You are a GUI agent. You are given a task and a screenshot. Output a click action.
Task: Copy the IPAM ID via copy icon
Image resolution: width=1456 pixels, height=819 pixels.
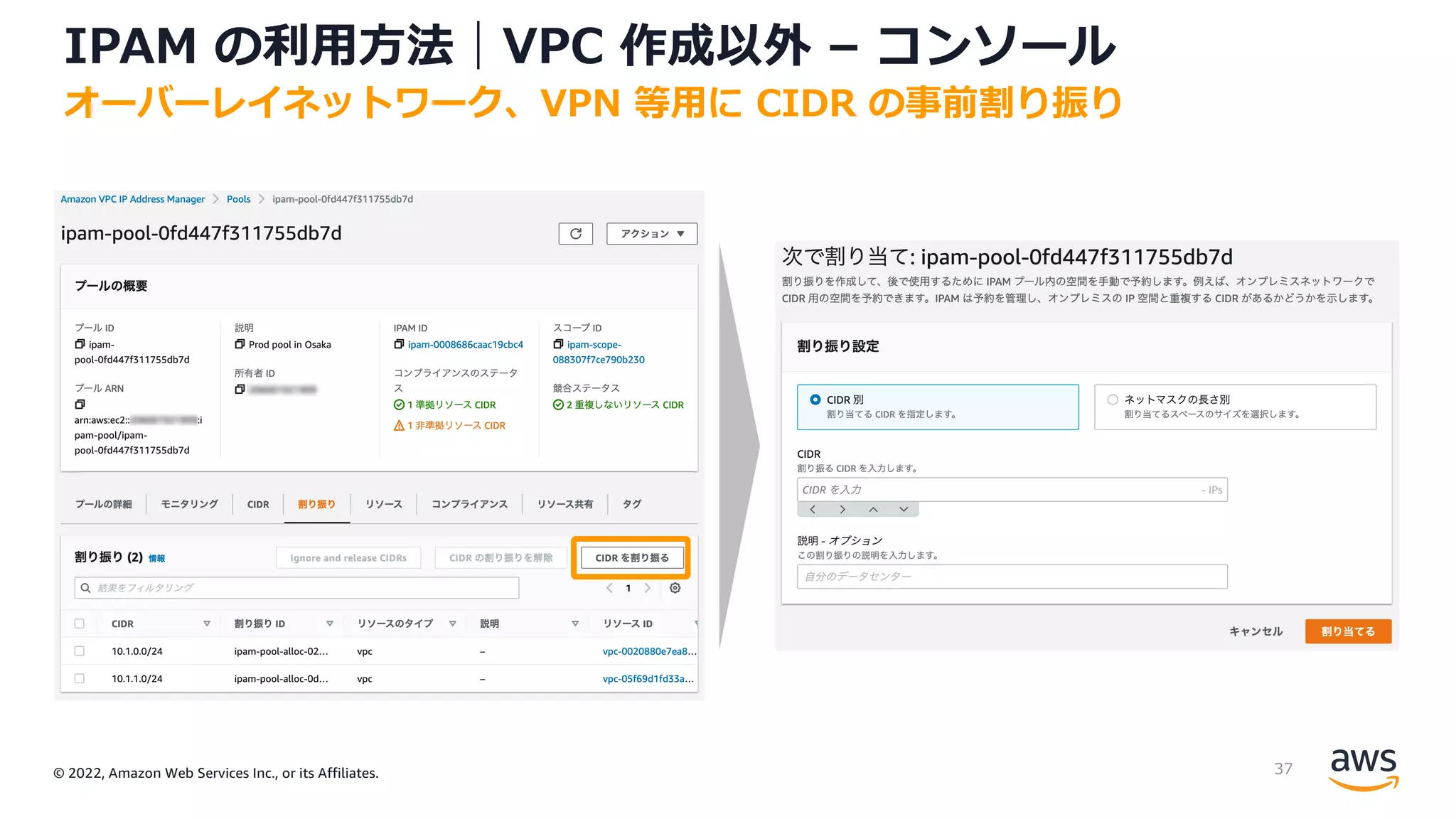click(x=399, y=344)
